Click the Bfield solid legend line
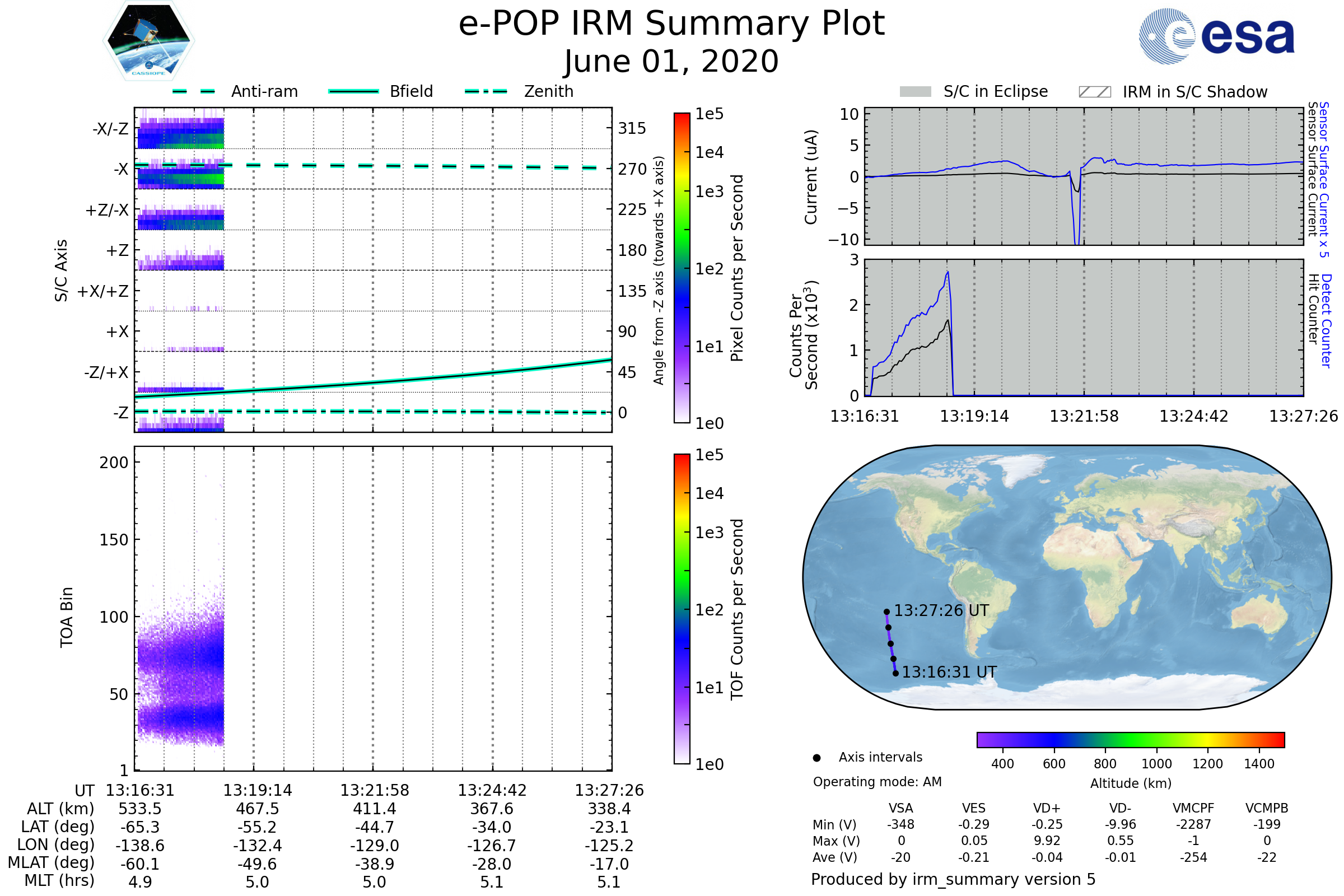This screenshot has height=896, width=1344. 353,91
